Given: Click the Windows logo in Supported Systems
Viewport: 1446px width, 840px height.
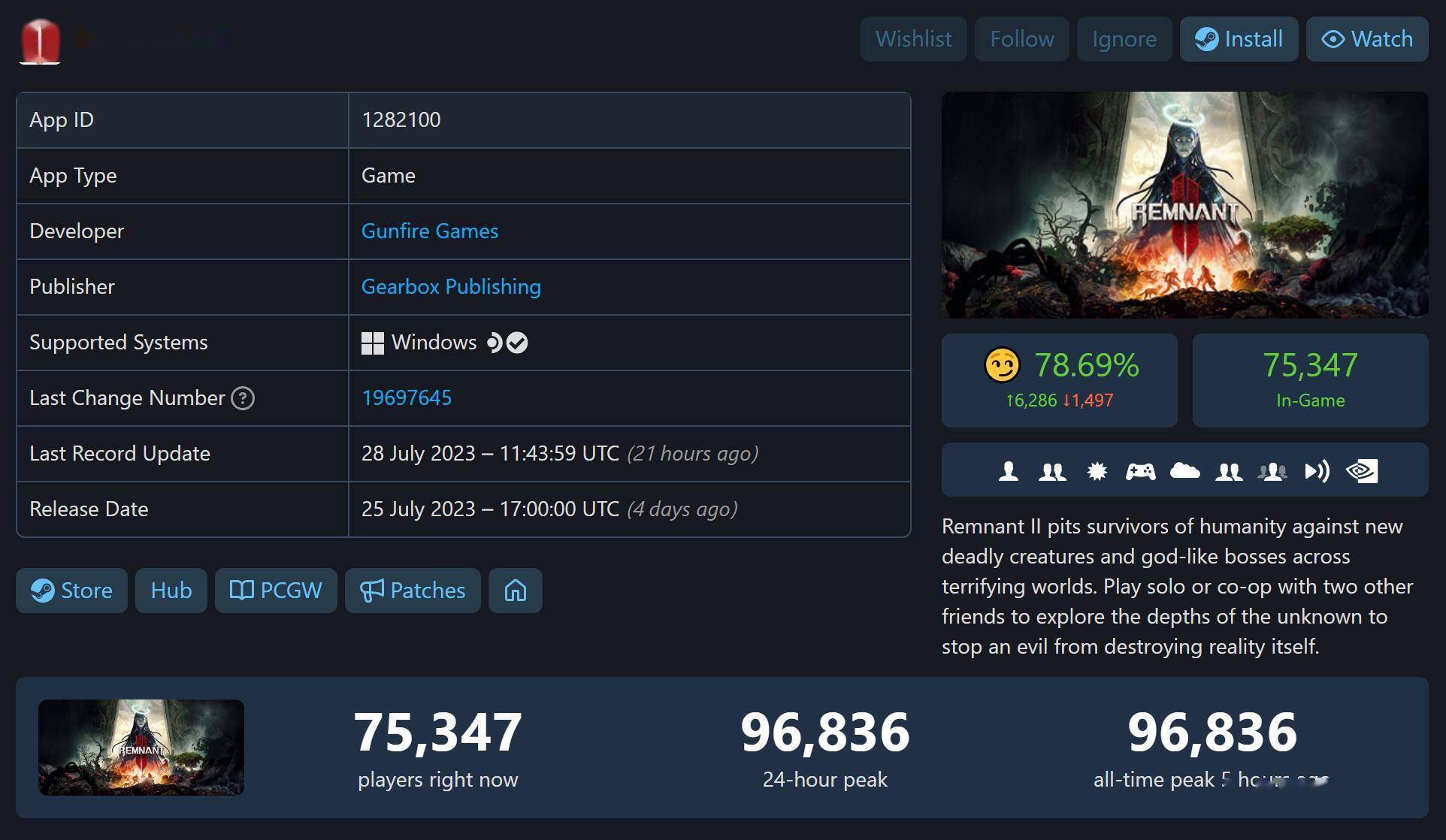Looking at the screenshot, I should coord(372,343).
